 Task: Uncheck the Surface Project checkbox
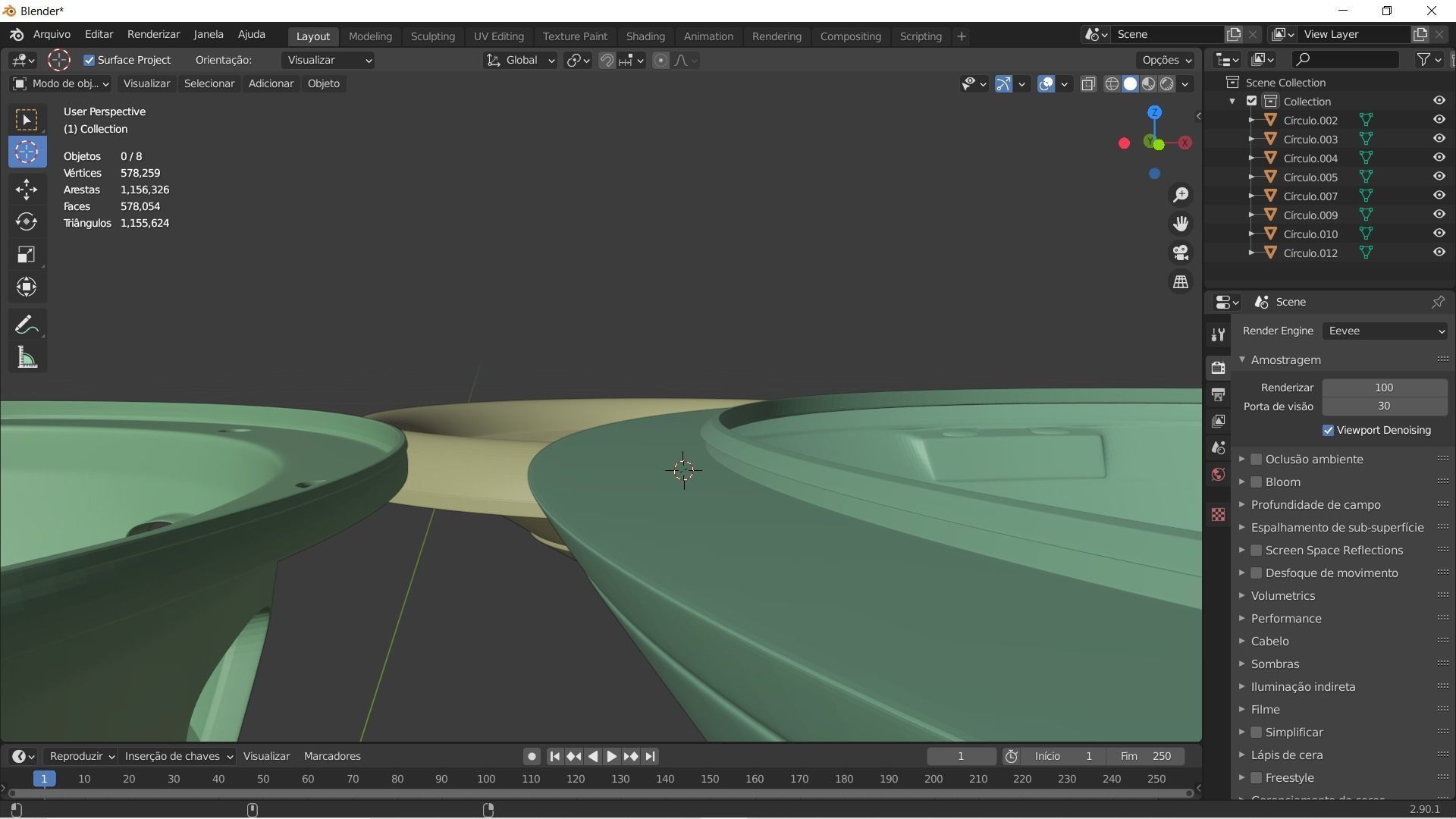click(x=89, y=60)
